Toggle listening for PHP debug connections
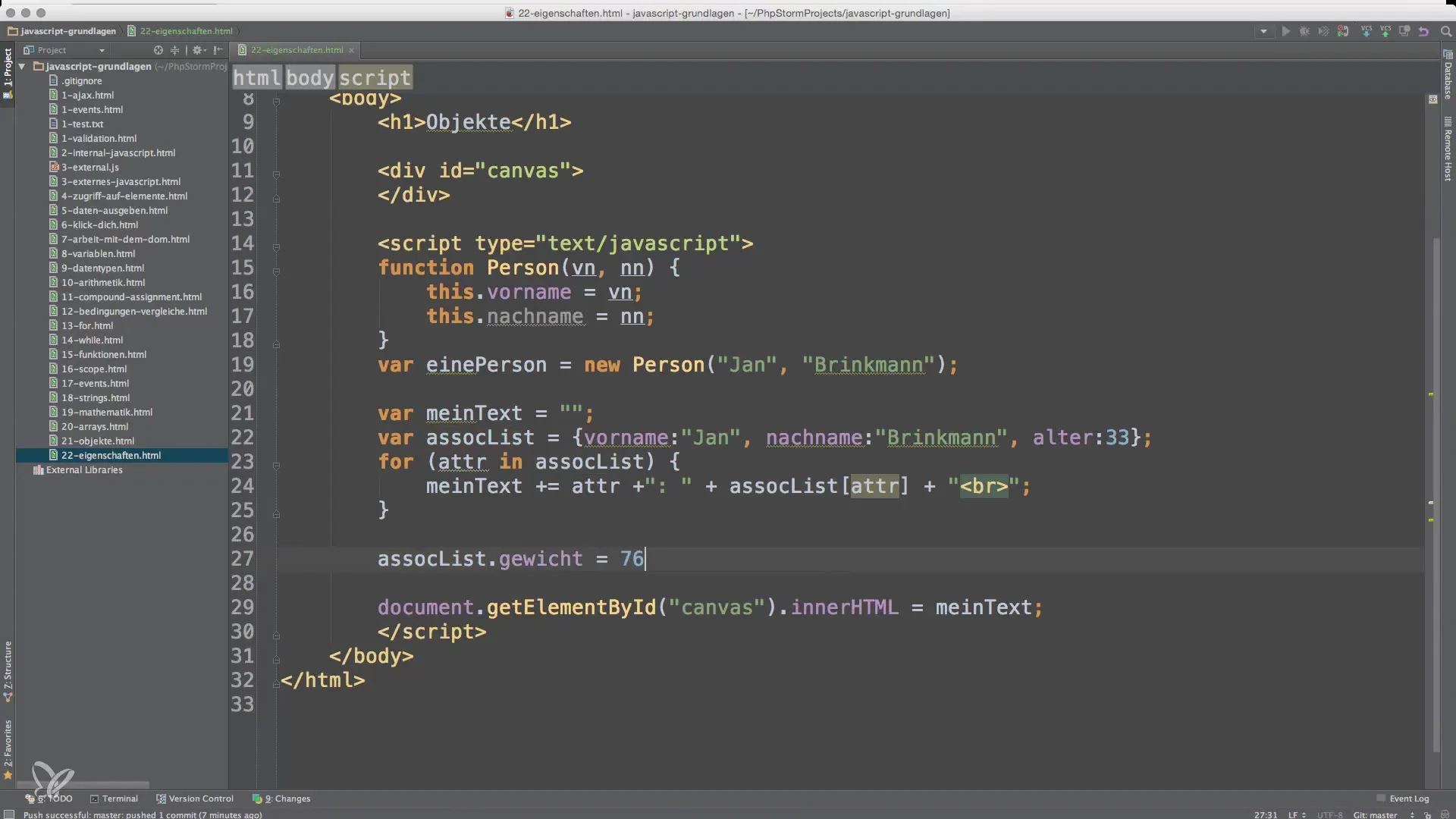The image size is (1456, 819). coord(1343,31)
